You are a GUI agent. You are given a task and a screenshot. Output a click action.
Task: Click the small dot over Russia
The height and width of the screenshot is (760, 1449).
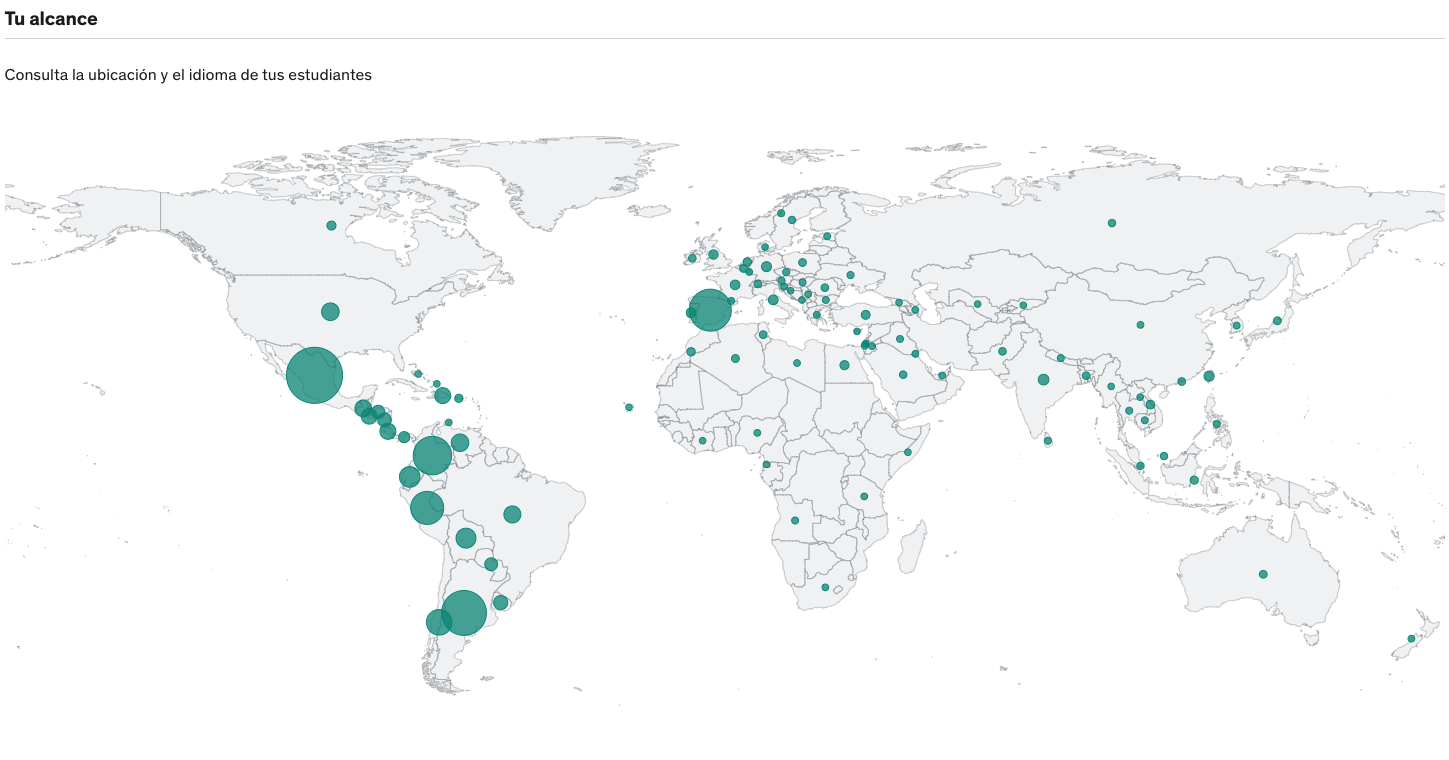pyautogui.click(x=1111, y=223)
